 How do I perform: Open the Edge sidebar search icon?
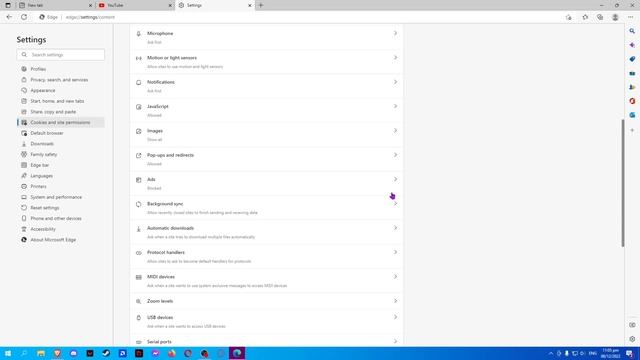point(632,31)
